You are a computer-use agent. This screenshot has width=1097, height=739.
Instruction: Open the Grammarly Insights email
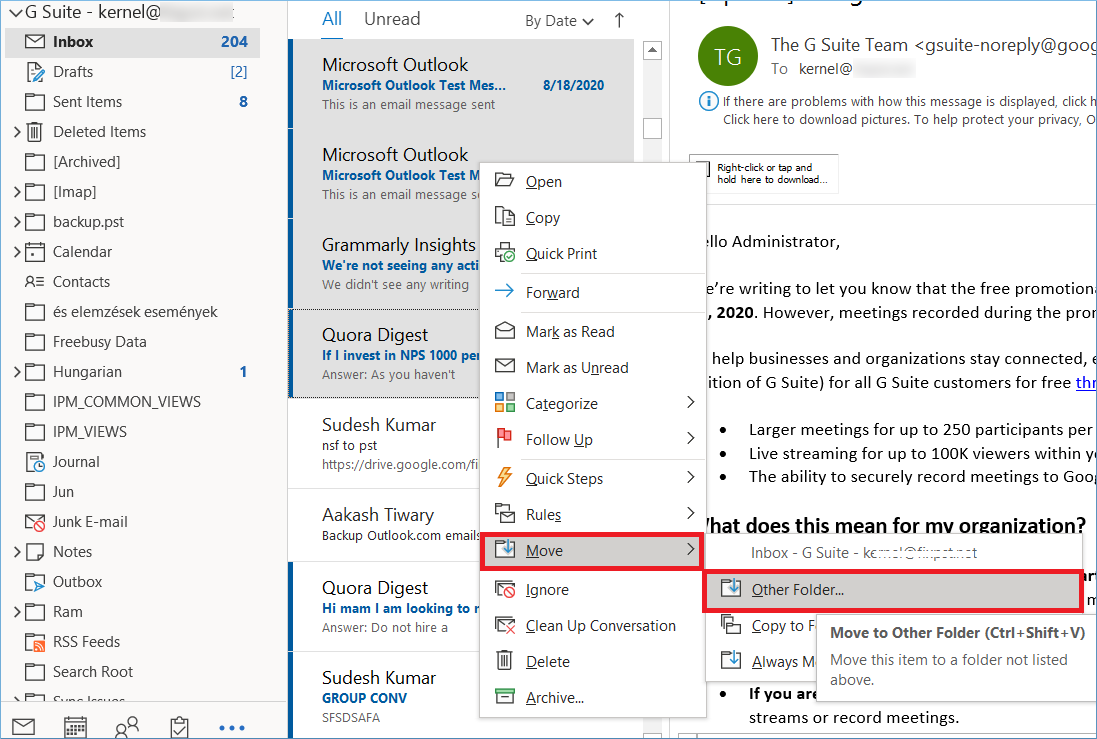click(x=385, y=264)
